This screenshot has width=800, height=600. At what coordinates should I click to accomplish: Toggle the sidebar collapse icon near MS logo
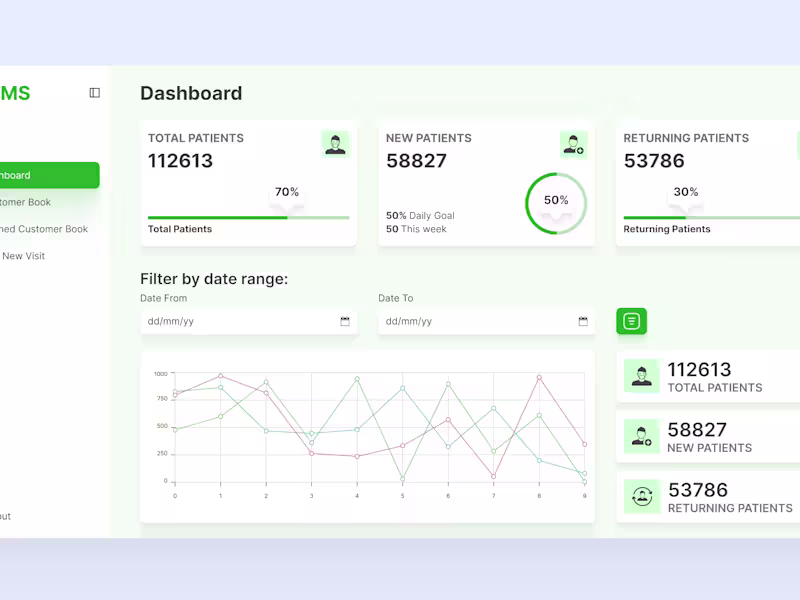[94, 92]
